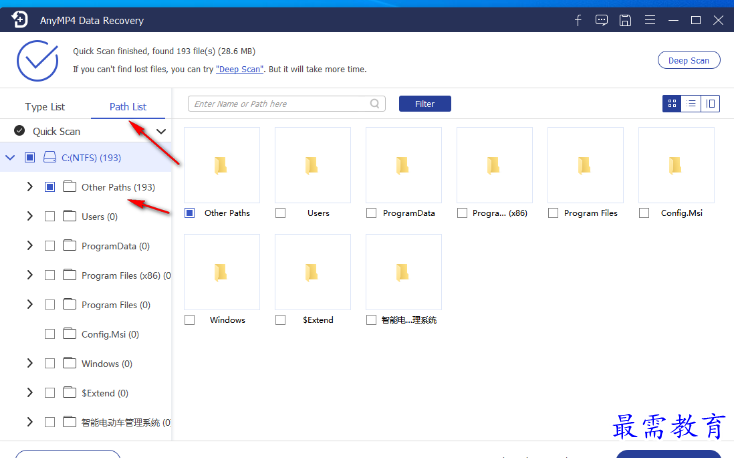734x458 pixels.
Task: Select Program Files (0) tree row text
Action: 116,305
